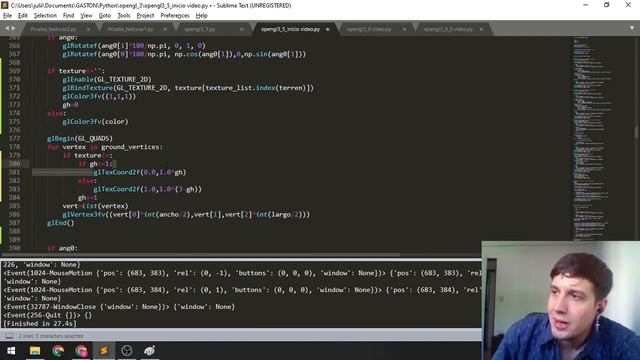640x360 pixels.
Task: Click the Event(256-Quit) output line
Action: point(47,315)
